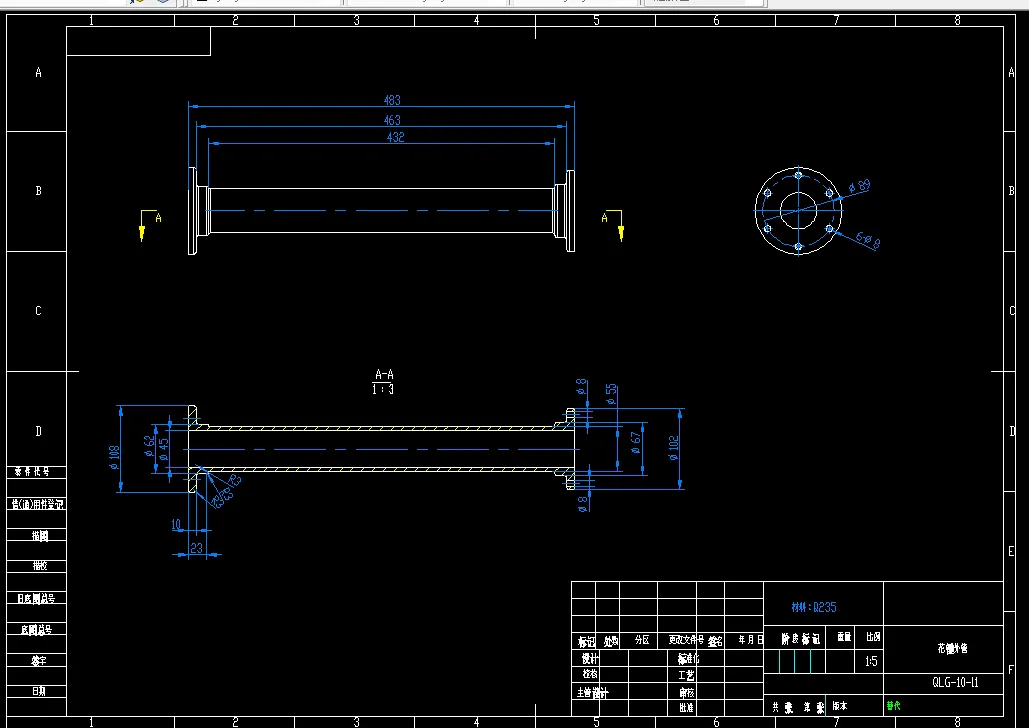The height and width of the screenshot is (728, 1029).
Task: Click the 1:3 section scale text
Action: [383, 389]
